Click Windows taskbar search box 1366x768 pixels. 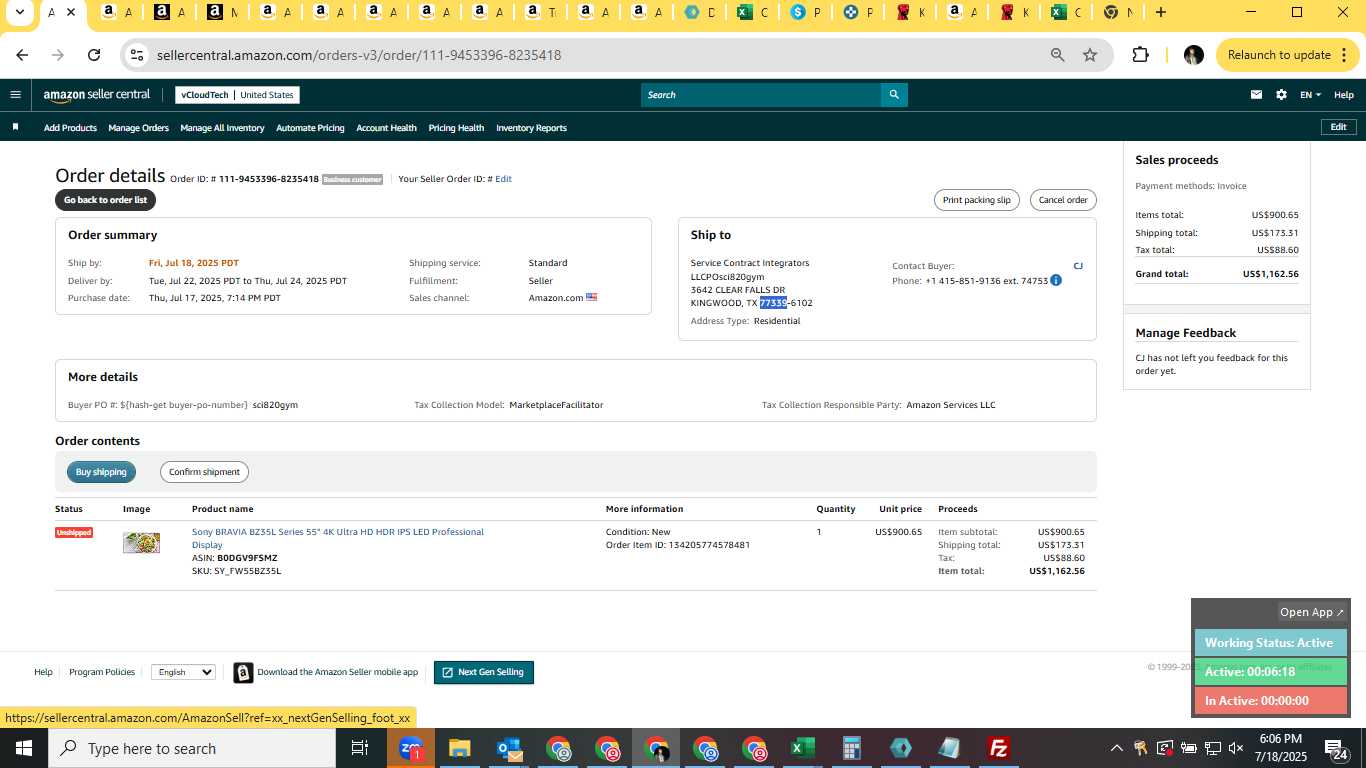[x=191, y=748]
